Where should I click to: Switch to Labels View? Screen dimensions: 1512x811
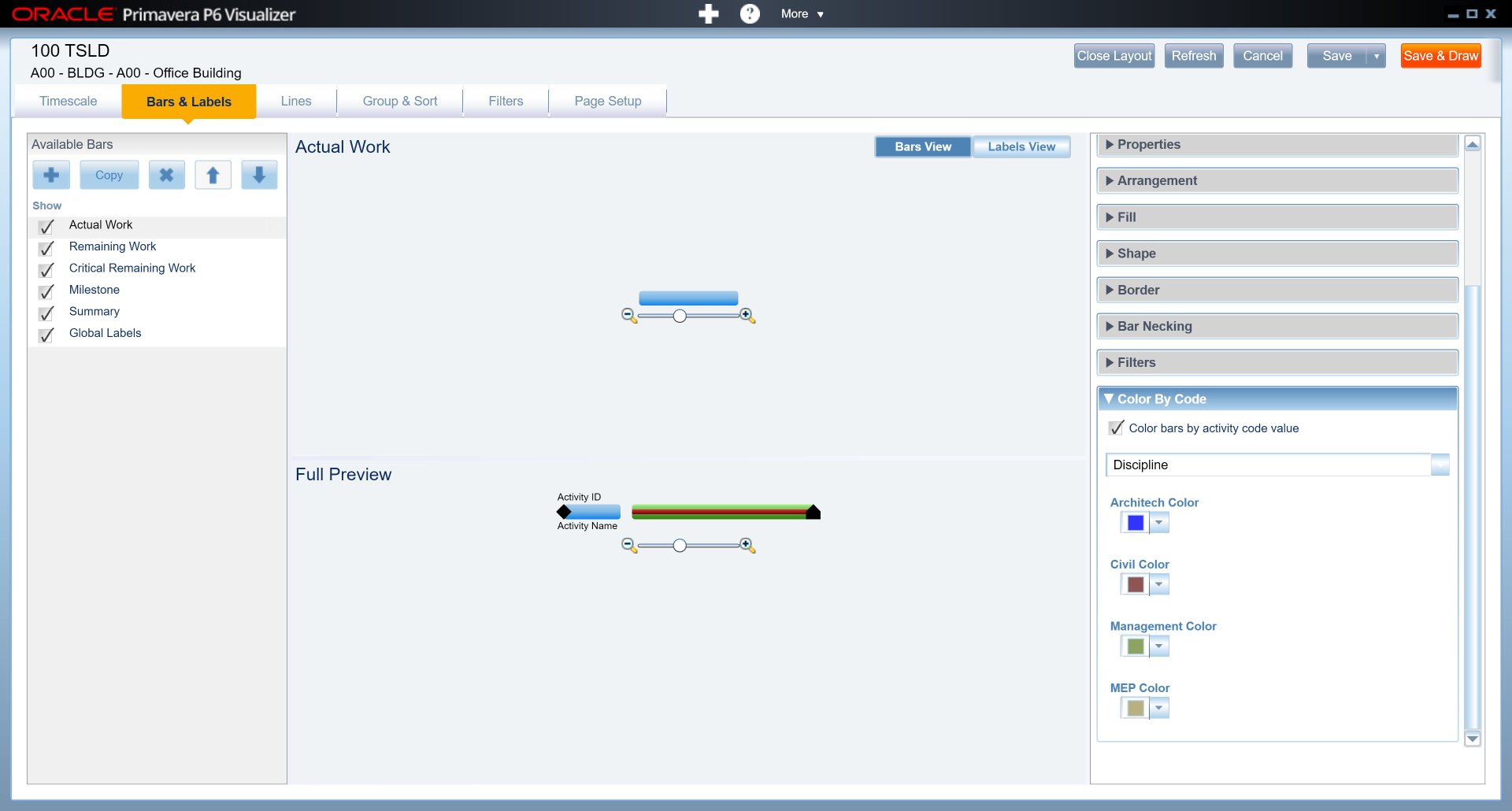click(x=1021, y=147)
